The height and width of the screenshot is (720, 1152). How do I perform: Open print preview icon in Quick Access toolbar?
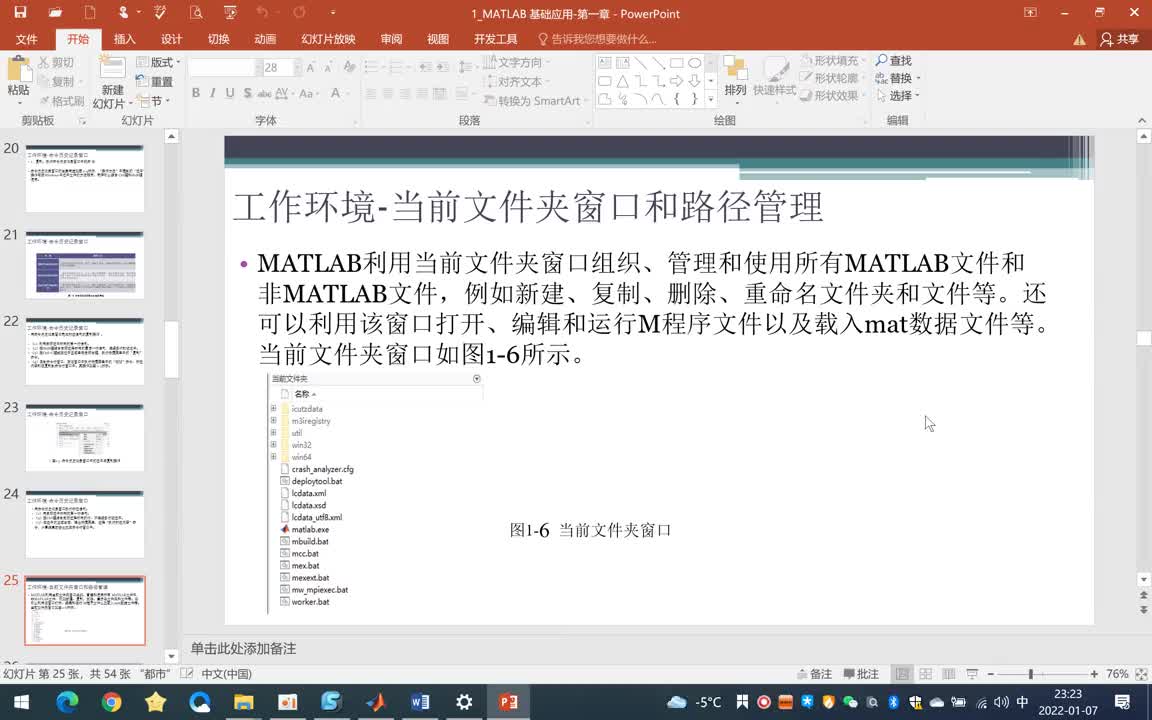pos(195,12)
